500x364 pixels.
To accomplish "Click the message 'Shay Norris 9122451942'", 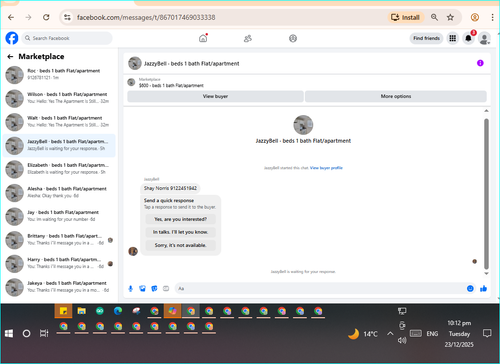I will pos(170,188).
